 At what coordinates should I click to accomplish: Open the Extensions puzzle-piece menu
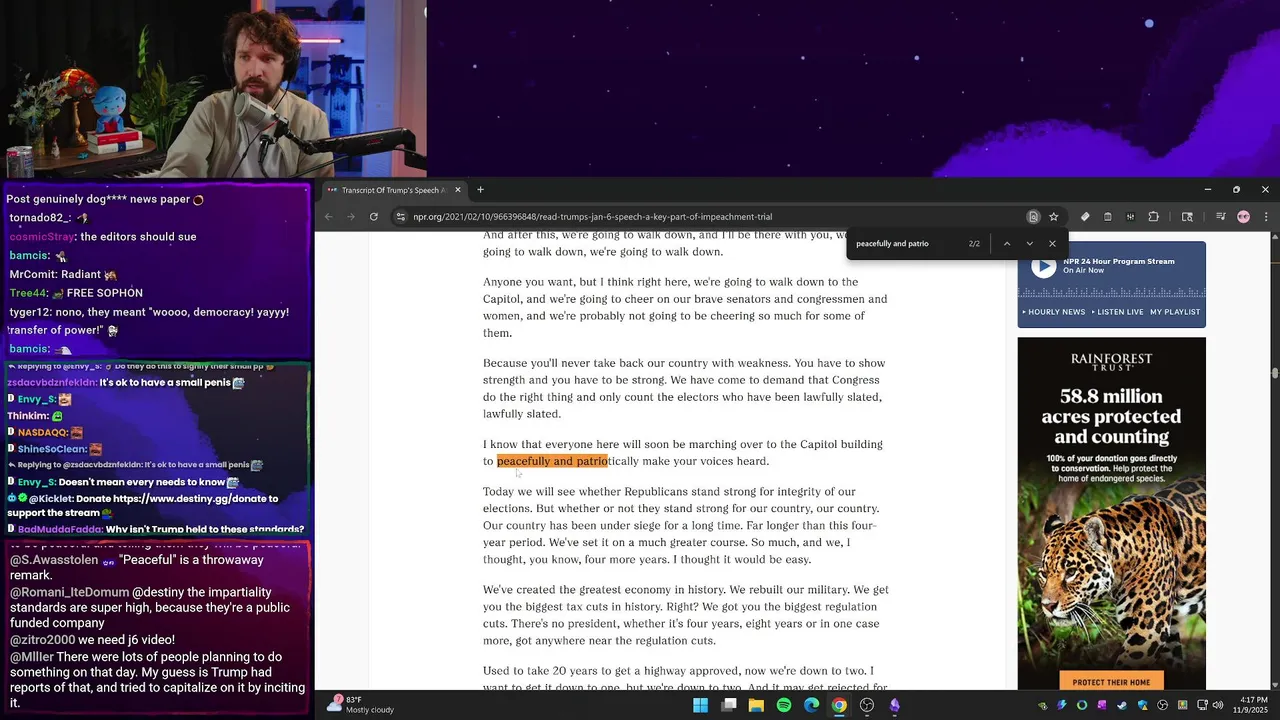pyautogui.click(x=1153, y=216)
